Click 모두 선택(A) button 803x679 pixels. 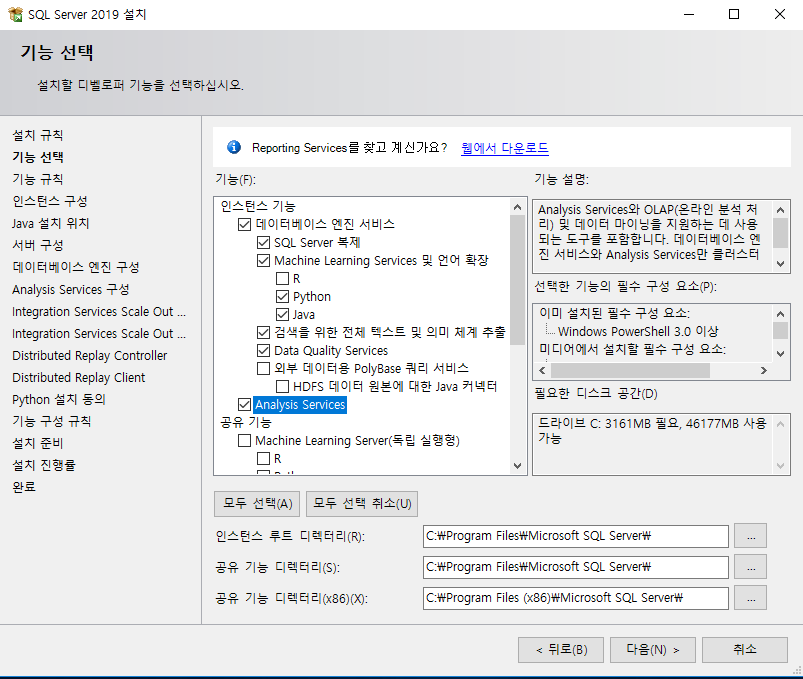[257, 504]
